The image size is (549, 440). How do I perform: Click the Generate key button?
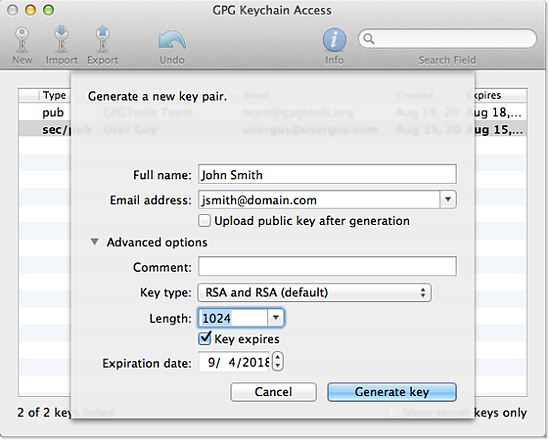pos(392,392)
